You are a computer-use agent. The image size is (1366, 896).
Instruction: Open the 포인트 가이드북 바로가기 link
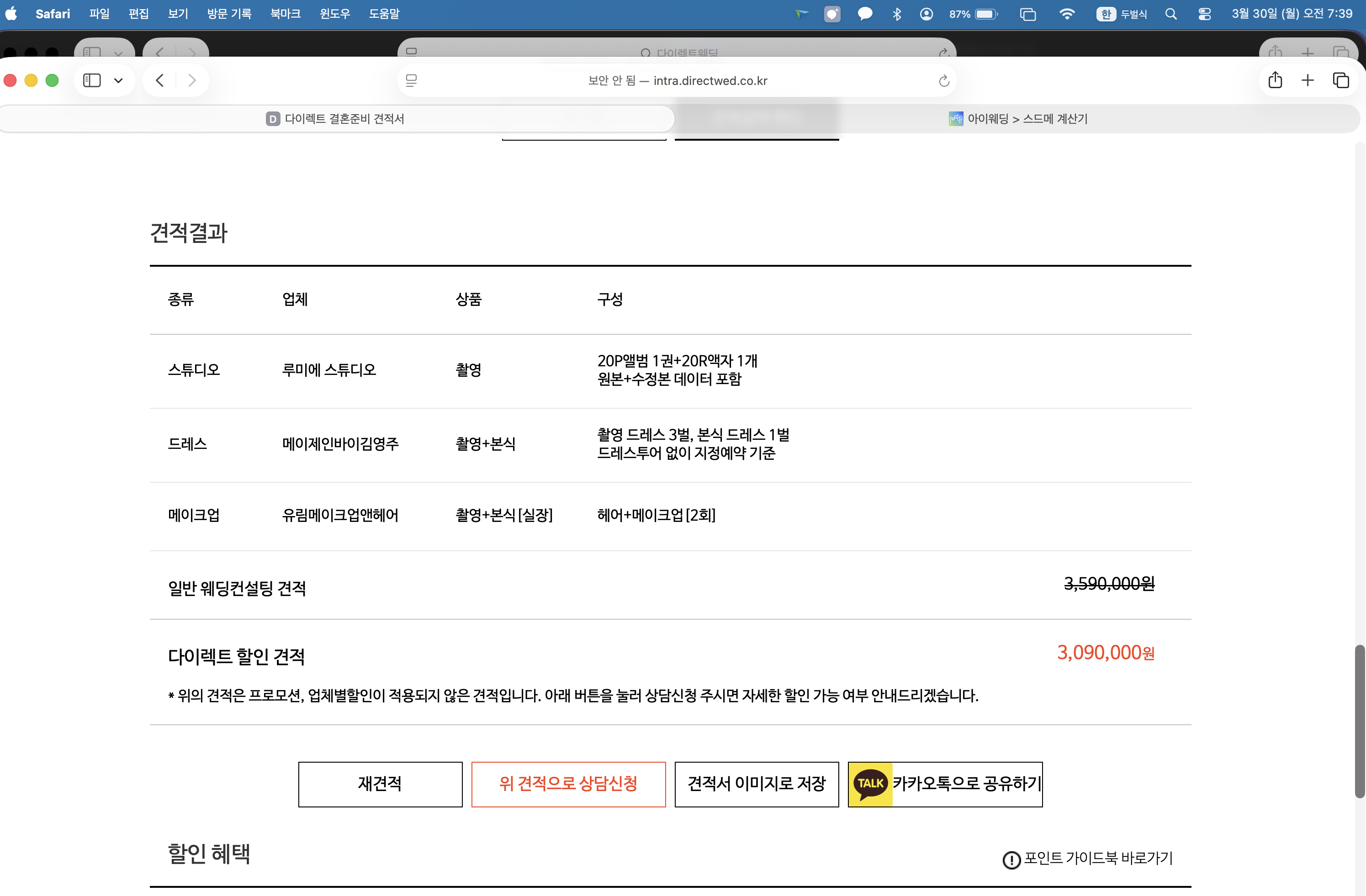tap(1096, 859)
